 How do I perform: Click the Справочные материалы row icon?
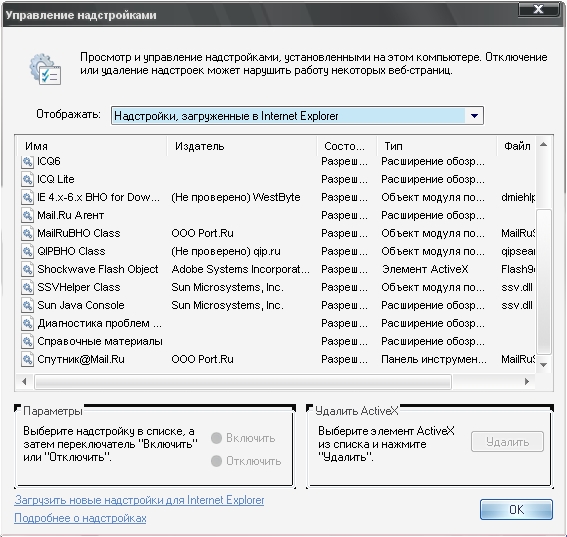coord(27,341)
